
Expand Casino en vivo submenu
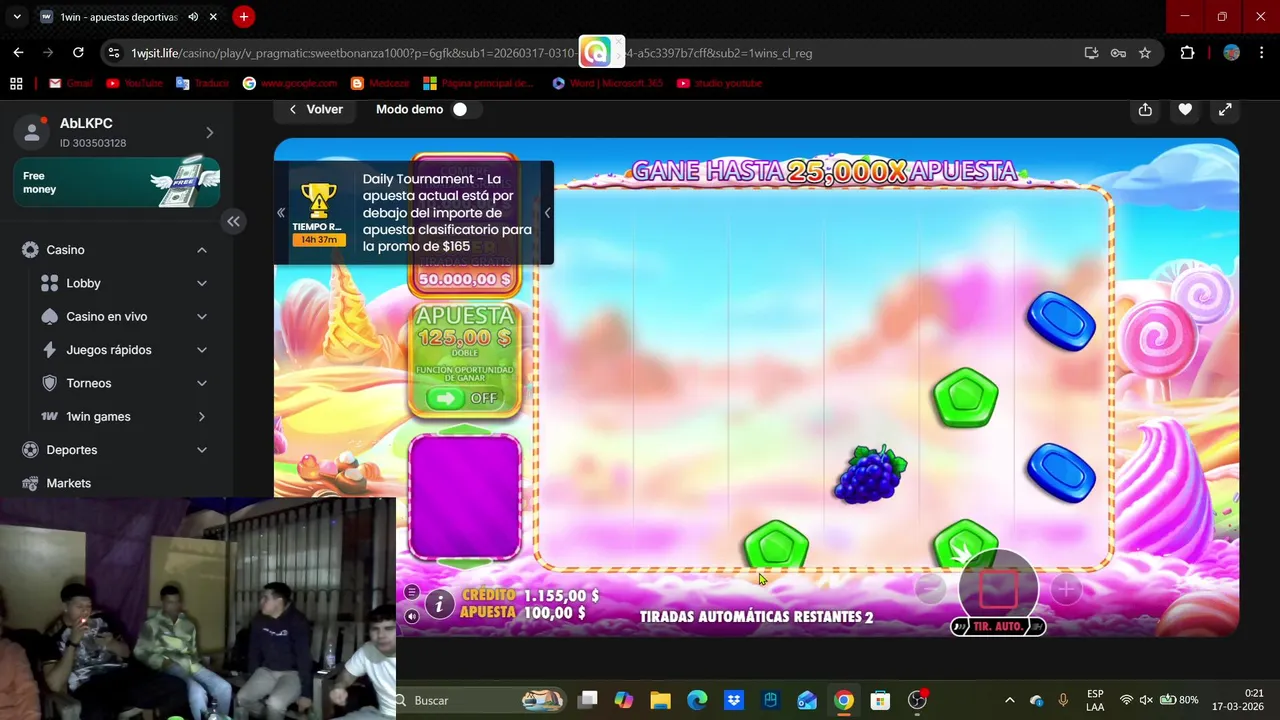pyautogui.click(x=202, y=317)
